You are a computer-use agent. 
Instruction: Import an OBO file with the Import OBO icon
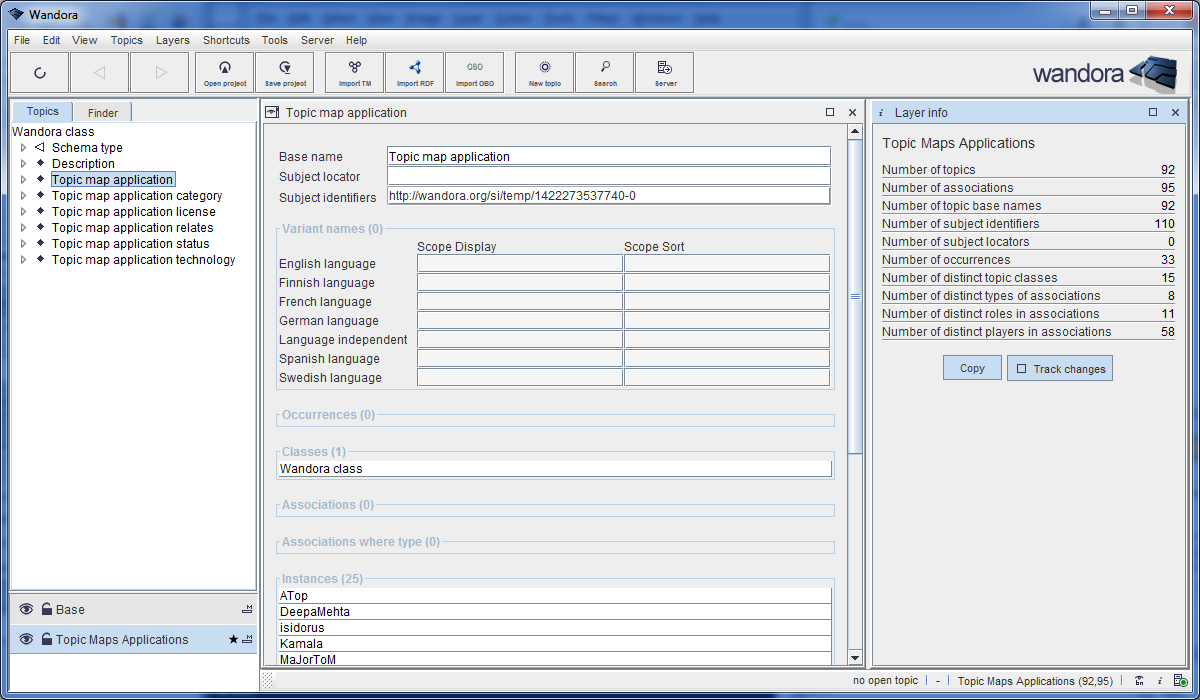click(474, 71)
